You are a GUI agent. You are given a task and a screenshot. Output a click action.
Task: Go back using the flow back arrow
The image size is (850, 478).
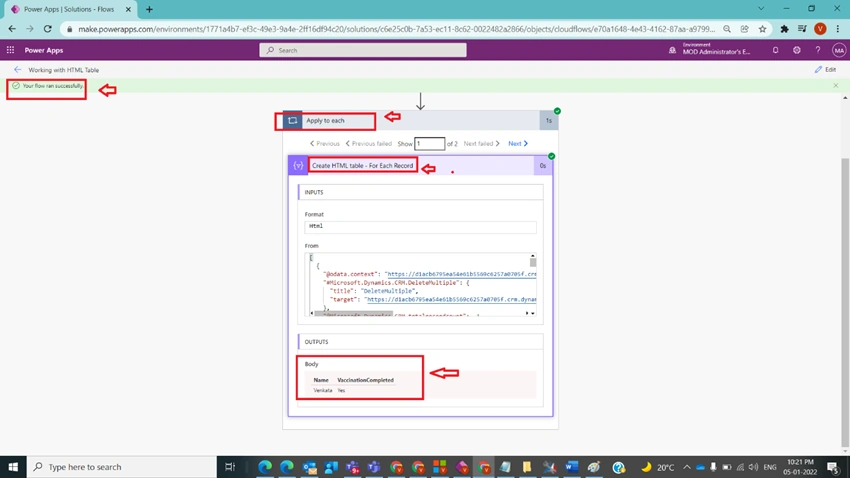(x=17, y=69)
